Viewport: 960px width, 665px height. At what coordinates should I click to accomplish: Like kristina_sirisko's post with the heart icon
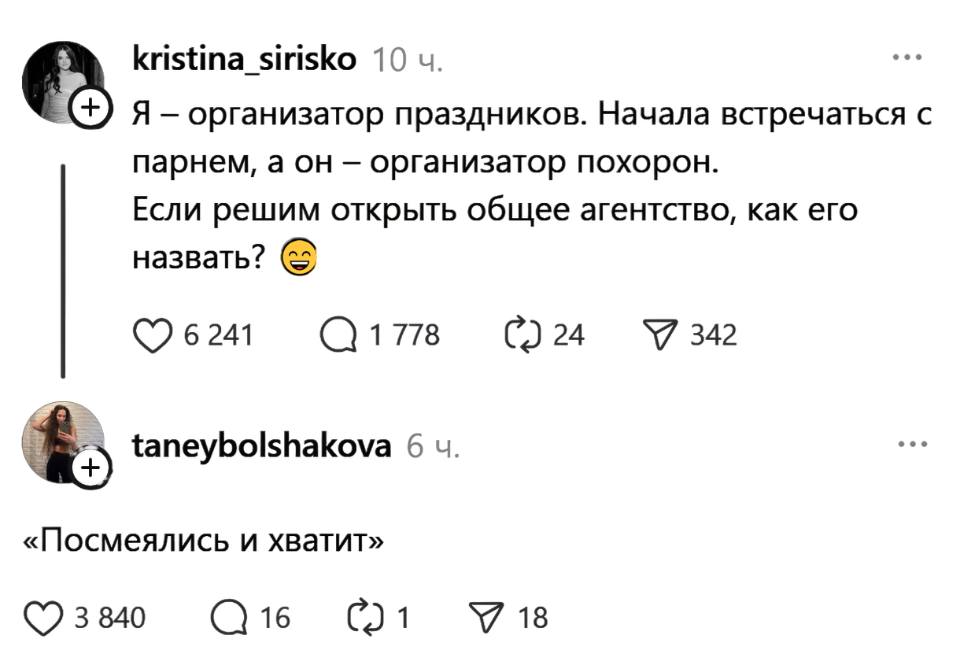coord(154,334)
